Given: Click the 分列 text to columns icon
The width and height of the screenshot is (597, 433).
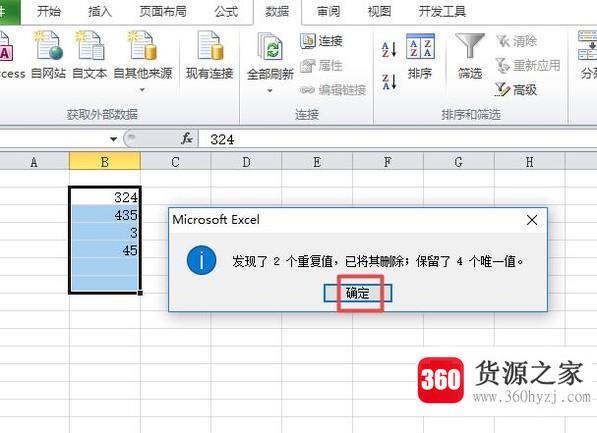Looking at the screenshot, I should (x=587, y=46).
